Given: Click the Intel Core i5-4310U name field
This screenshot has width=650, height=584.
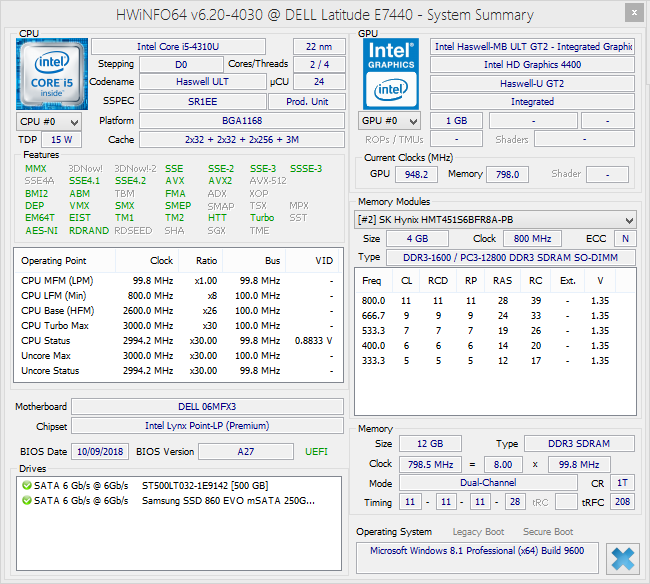Looking at the screenshot, I should click(x=178, y=47).
